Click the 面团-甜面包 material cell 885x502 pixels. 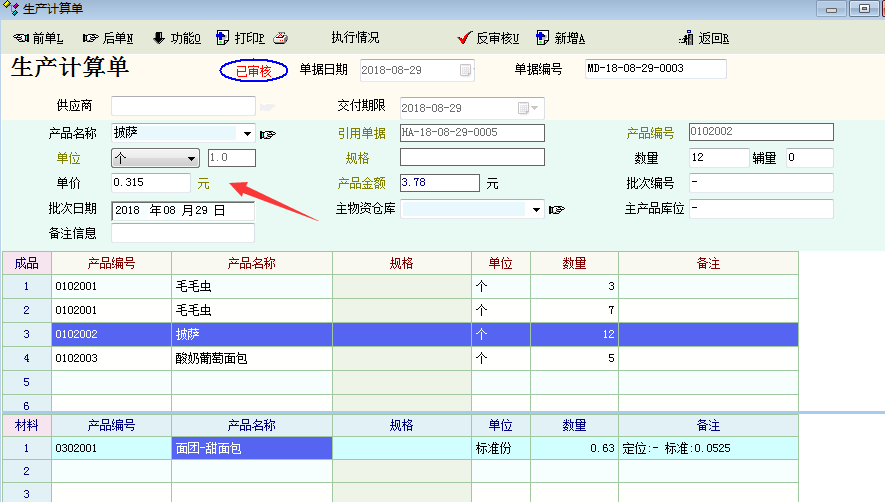pyautogui.click(x=251, y=449)
